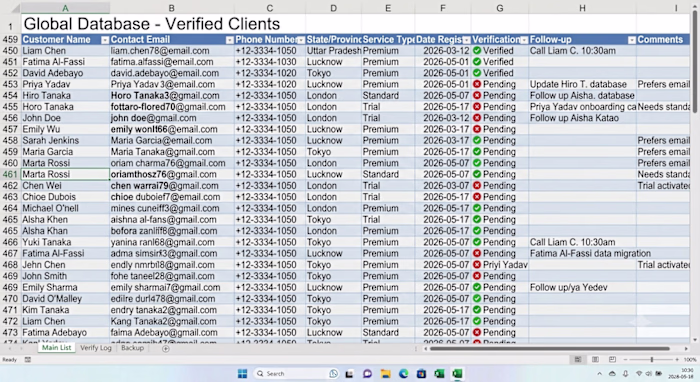Viewport: 700px width, 382px height.
Task: Switch to the Main List sheet tab
Action: pos(56,348)
